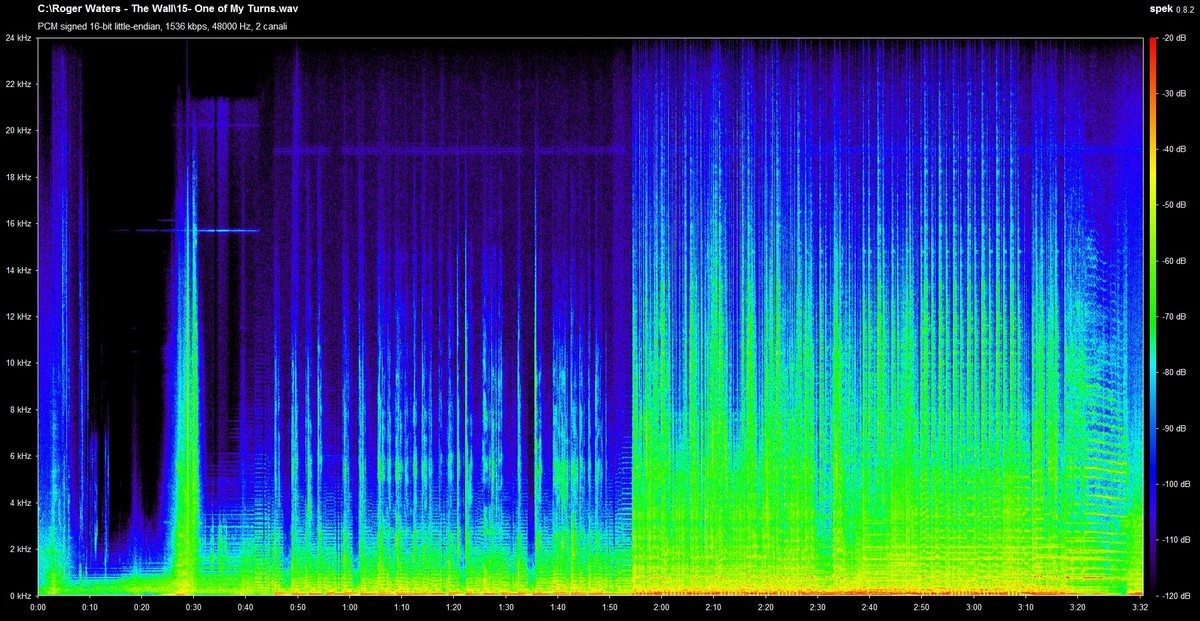Screen dimensions: 1200x621
Task: Click the 0:40 time axis label
Action: [x=246, y=607]
